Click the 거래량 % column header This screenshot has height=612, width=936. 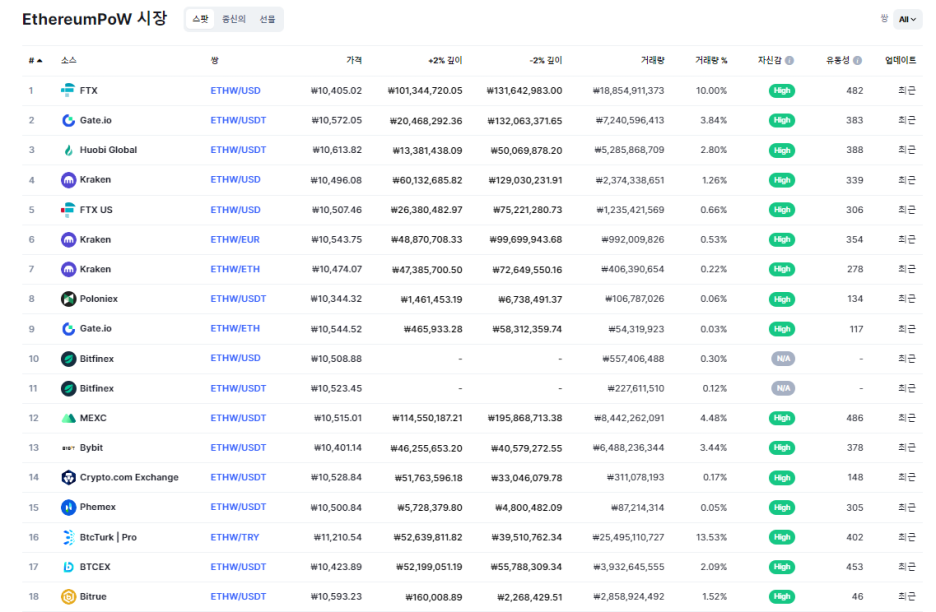click(x=711, y=60)
